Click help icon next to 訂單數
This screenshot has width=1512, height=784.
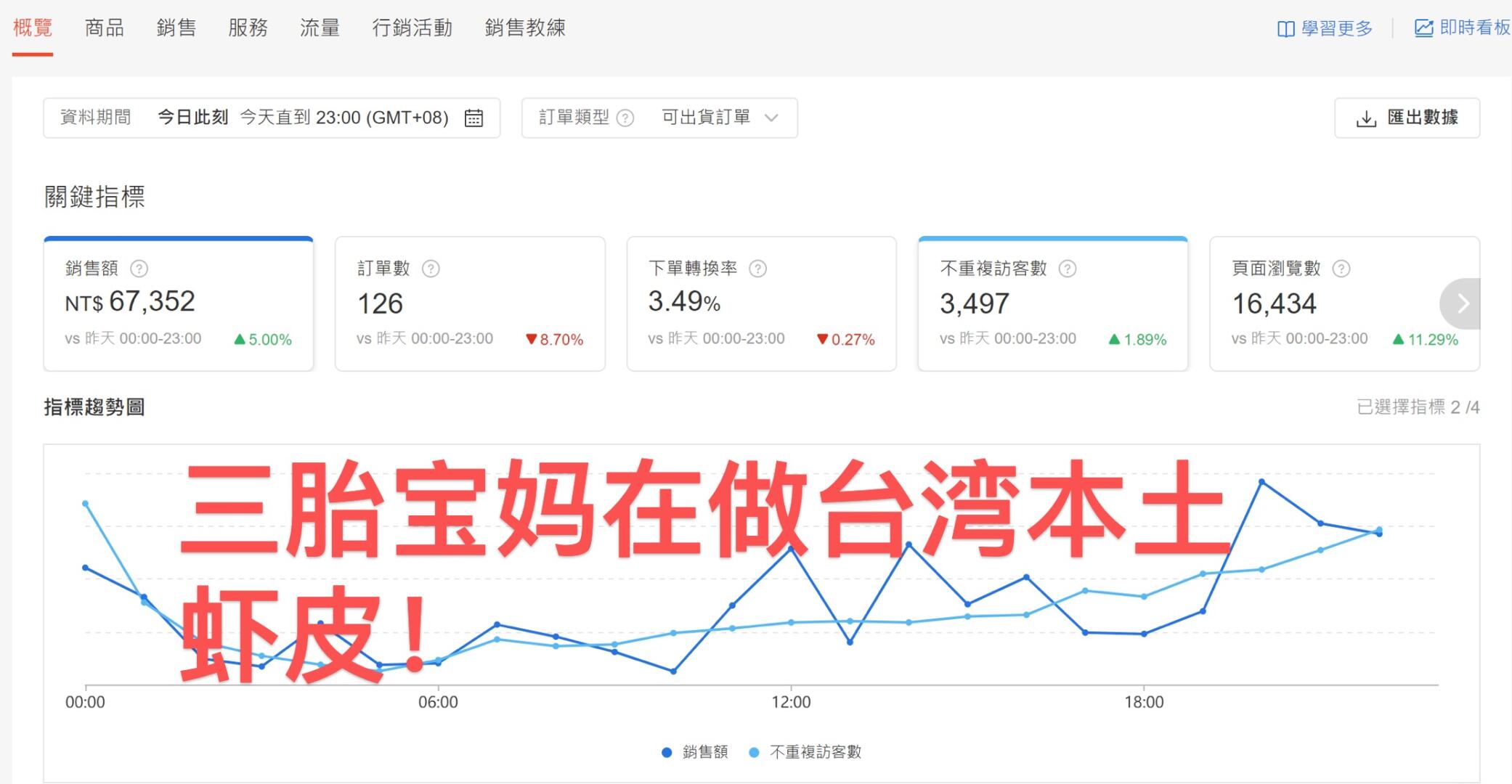click(x=431, y=269)
